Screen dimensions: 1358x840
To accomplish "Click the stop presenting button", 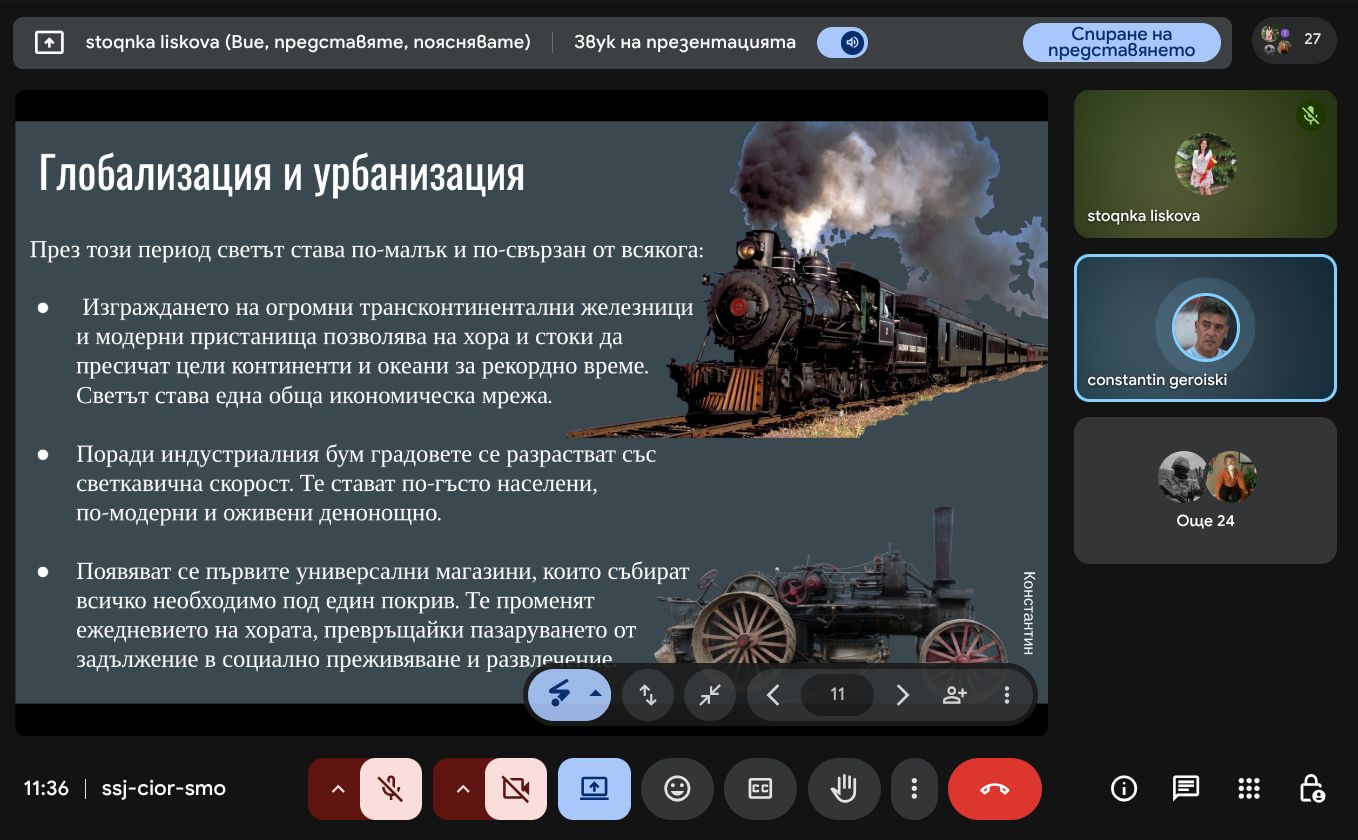I will point(1121,43).
